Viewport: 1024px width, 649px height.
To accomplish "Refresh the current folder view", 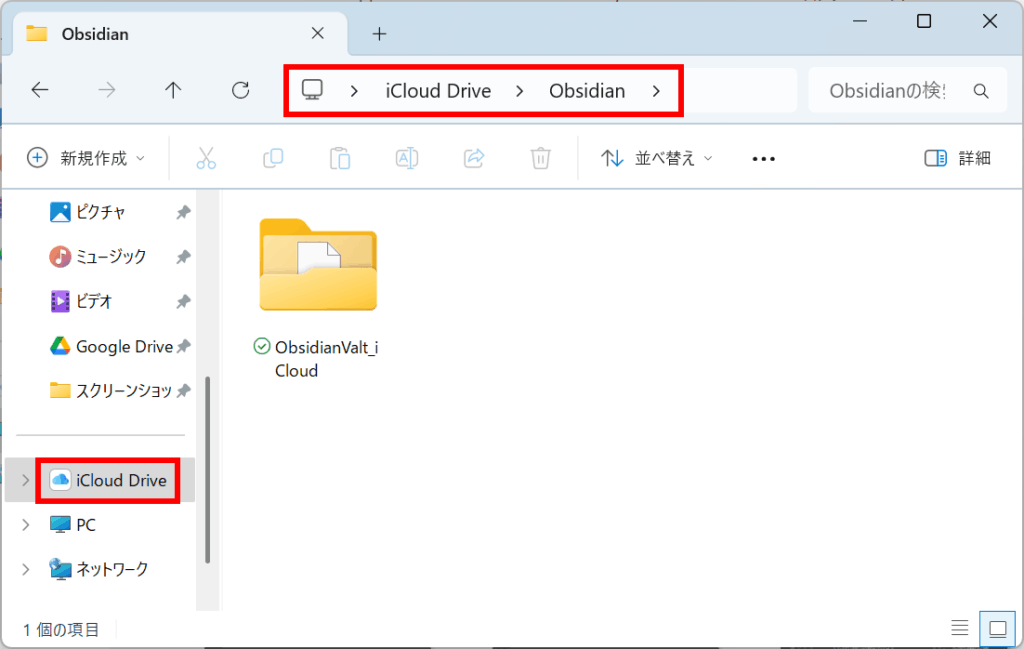I will pos(240,91).
